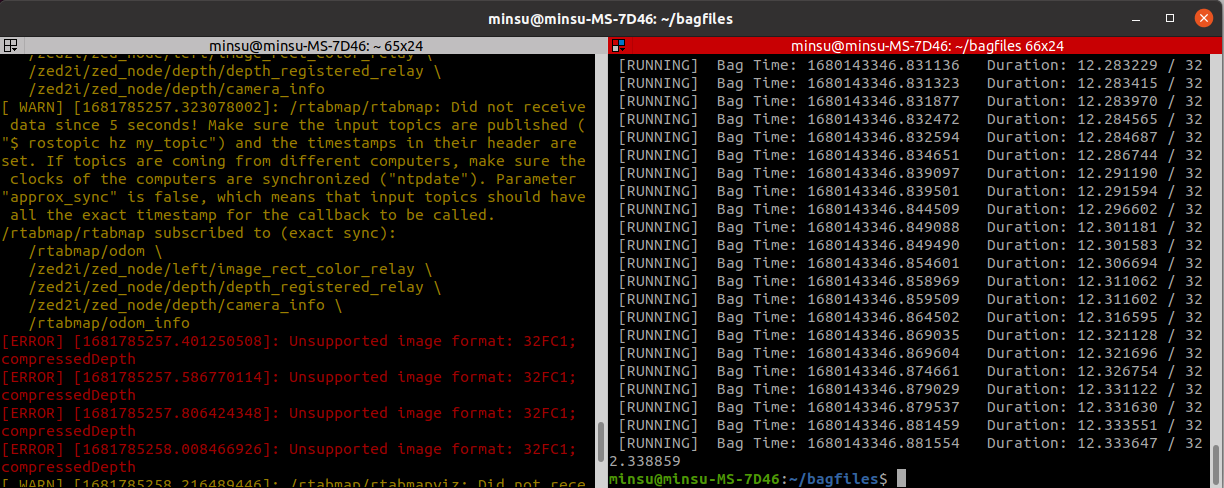This screenshot has height=488, width=1224.
Task: Click the first red ERROR Unsupported image format line
Action: pyautogui.click(x=290, y=341)
